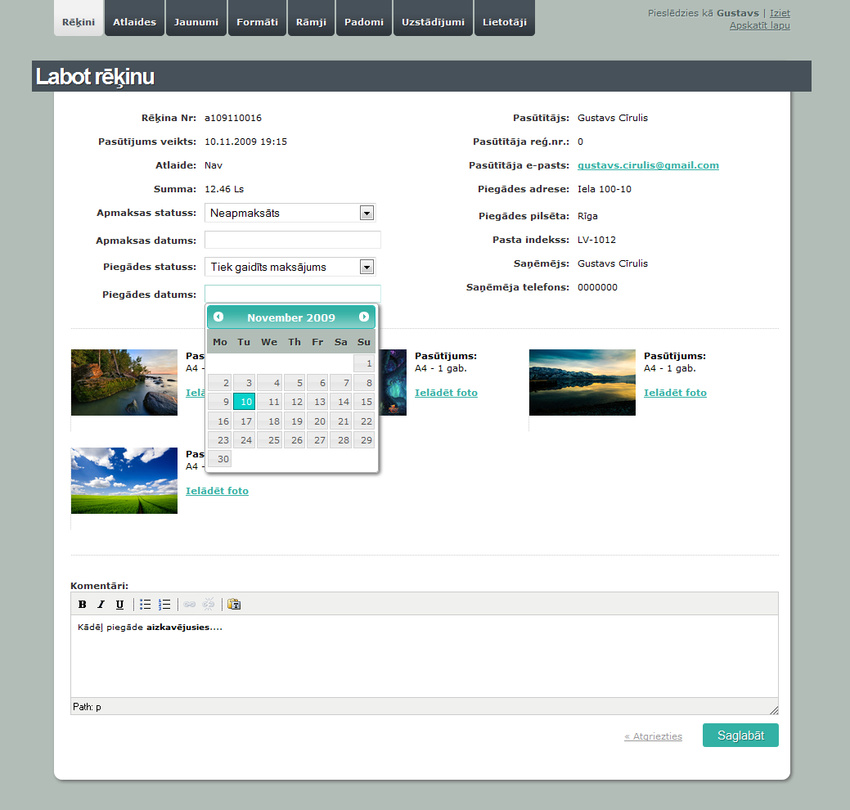
Task: Insert numbered list in comments
Action: [x=164, y=604]
